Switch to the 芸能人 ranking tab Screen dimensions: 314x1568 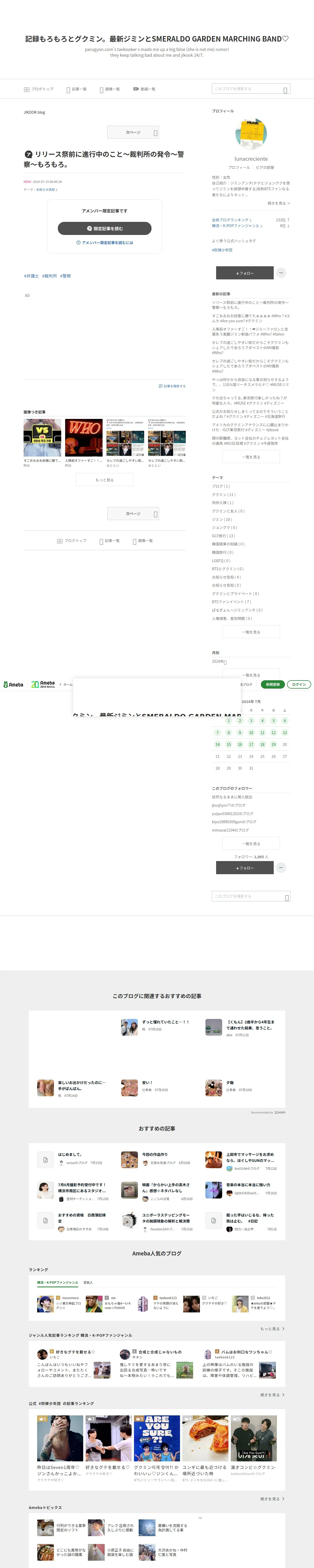click(88, 1283)
